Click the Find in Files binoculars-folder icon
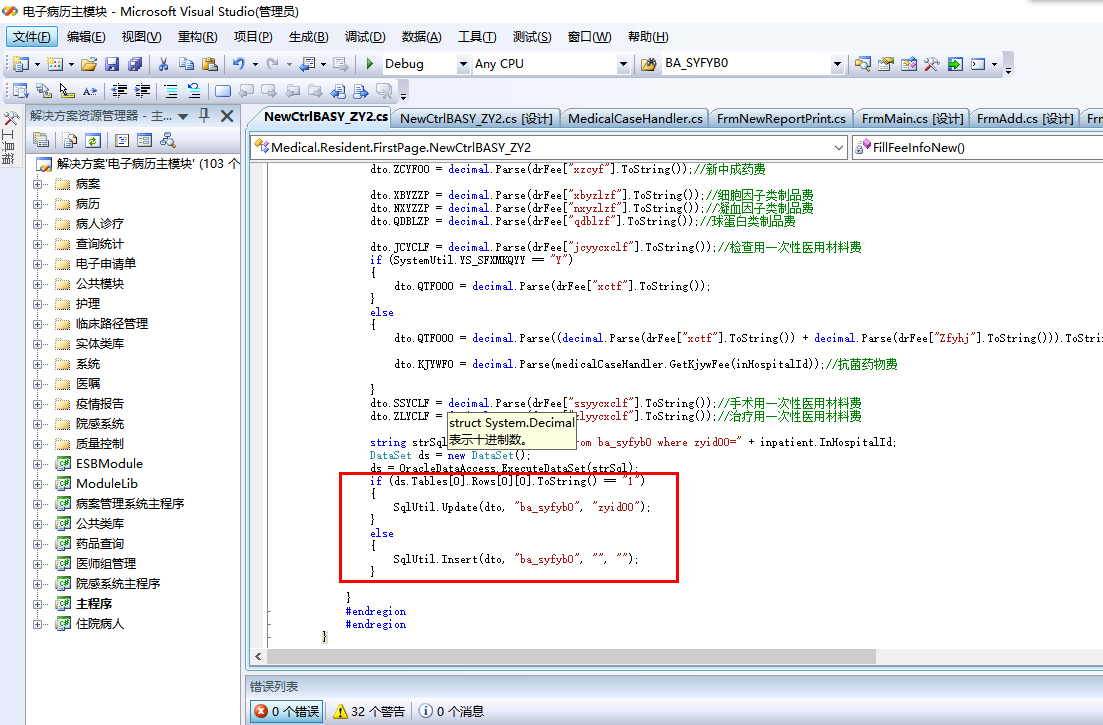Viewport: 1103px width, 725px height. point(648,64)
